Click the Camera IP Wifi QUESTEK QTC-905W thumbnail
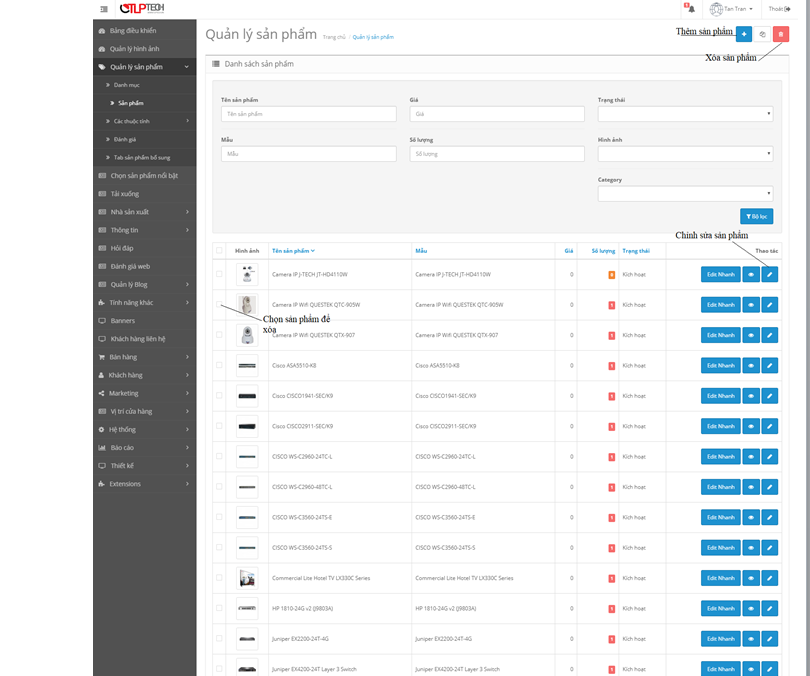The image size is (810, 676). [x=247, y=305]
